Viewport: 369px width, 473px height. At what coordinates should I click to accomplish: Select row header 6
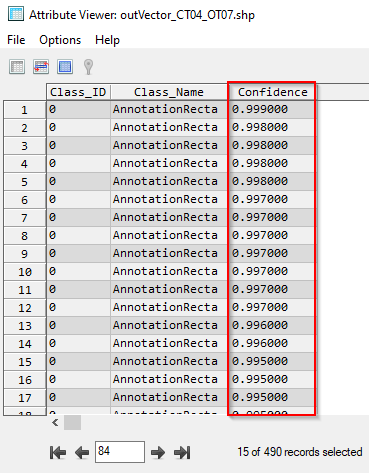click(25, 200)
